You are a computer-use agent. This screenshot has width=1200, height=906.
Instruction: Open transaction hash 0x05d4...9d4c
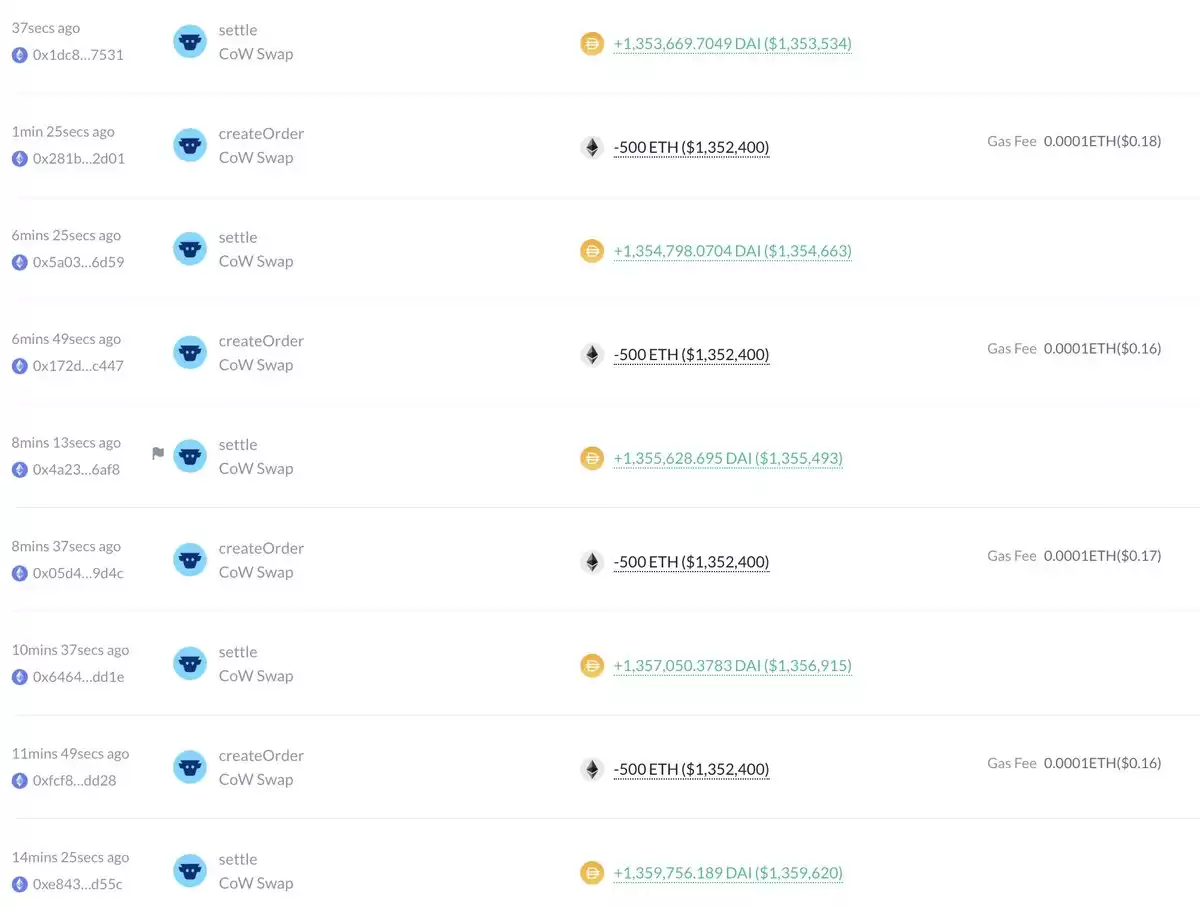pyautogui.click(x=78, y=573)
